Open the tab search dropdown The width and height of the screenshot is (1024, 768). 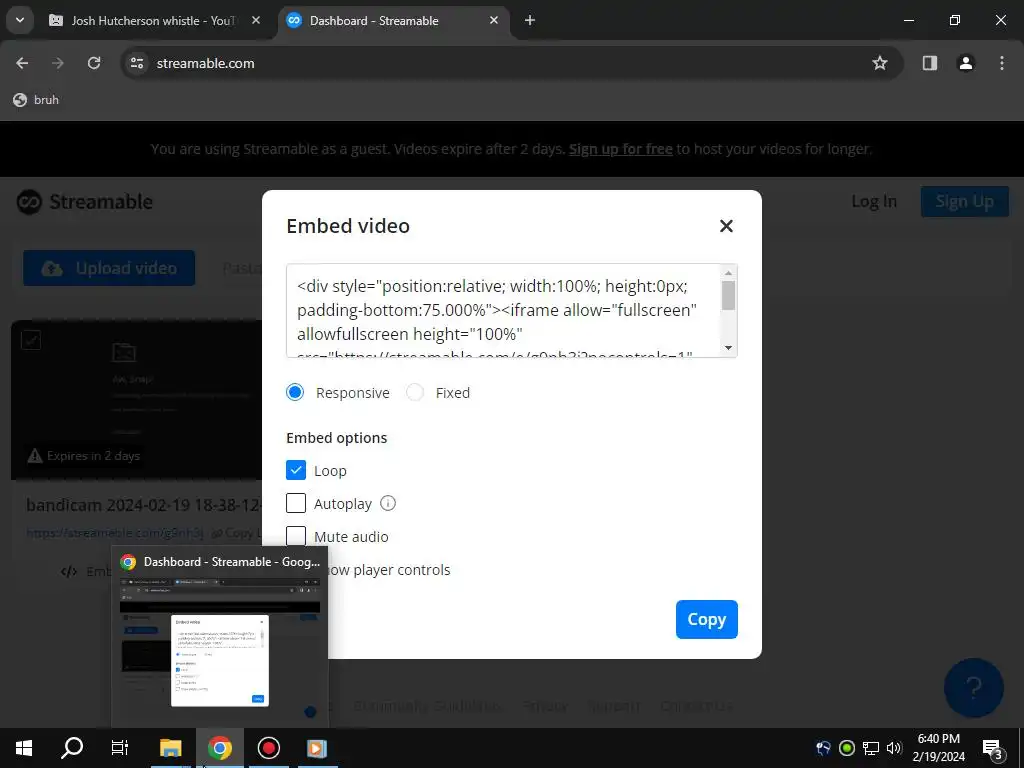pos(20,20)
